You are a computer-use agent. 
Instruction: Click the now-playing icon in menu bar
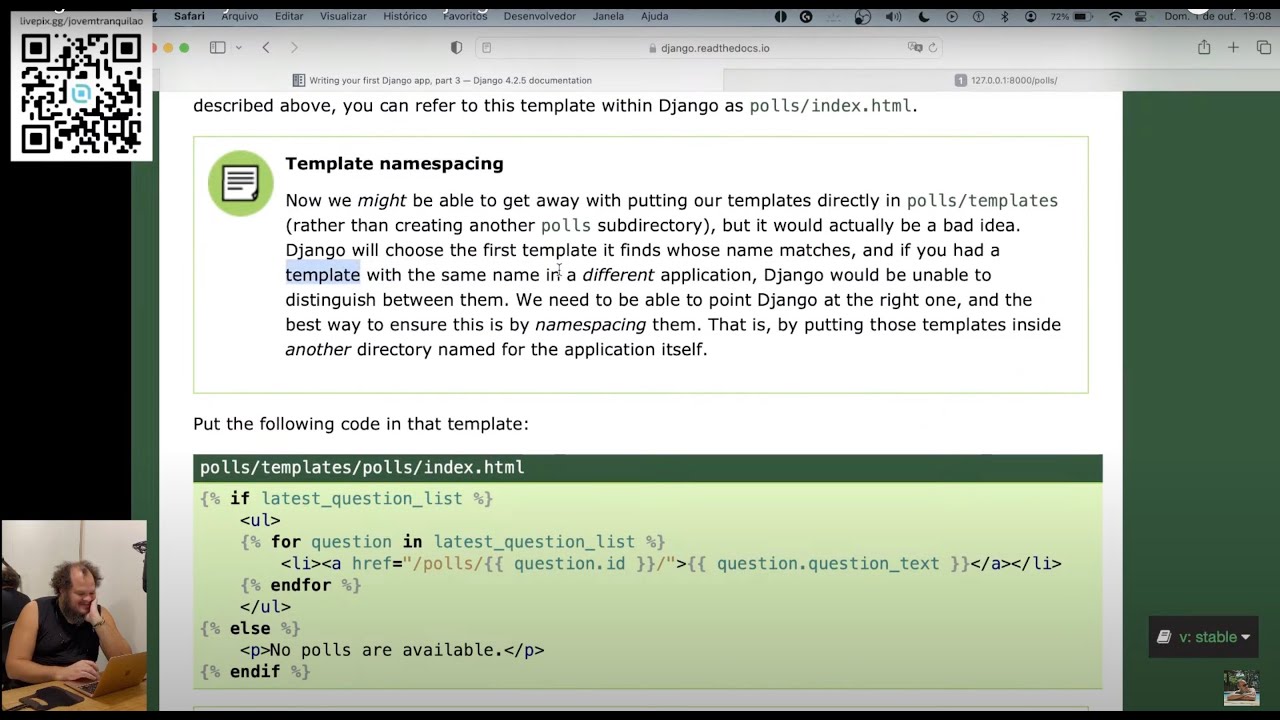(x=952, y=16)
